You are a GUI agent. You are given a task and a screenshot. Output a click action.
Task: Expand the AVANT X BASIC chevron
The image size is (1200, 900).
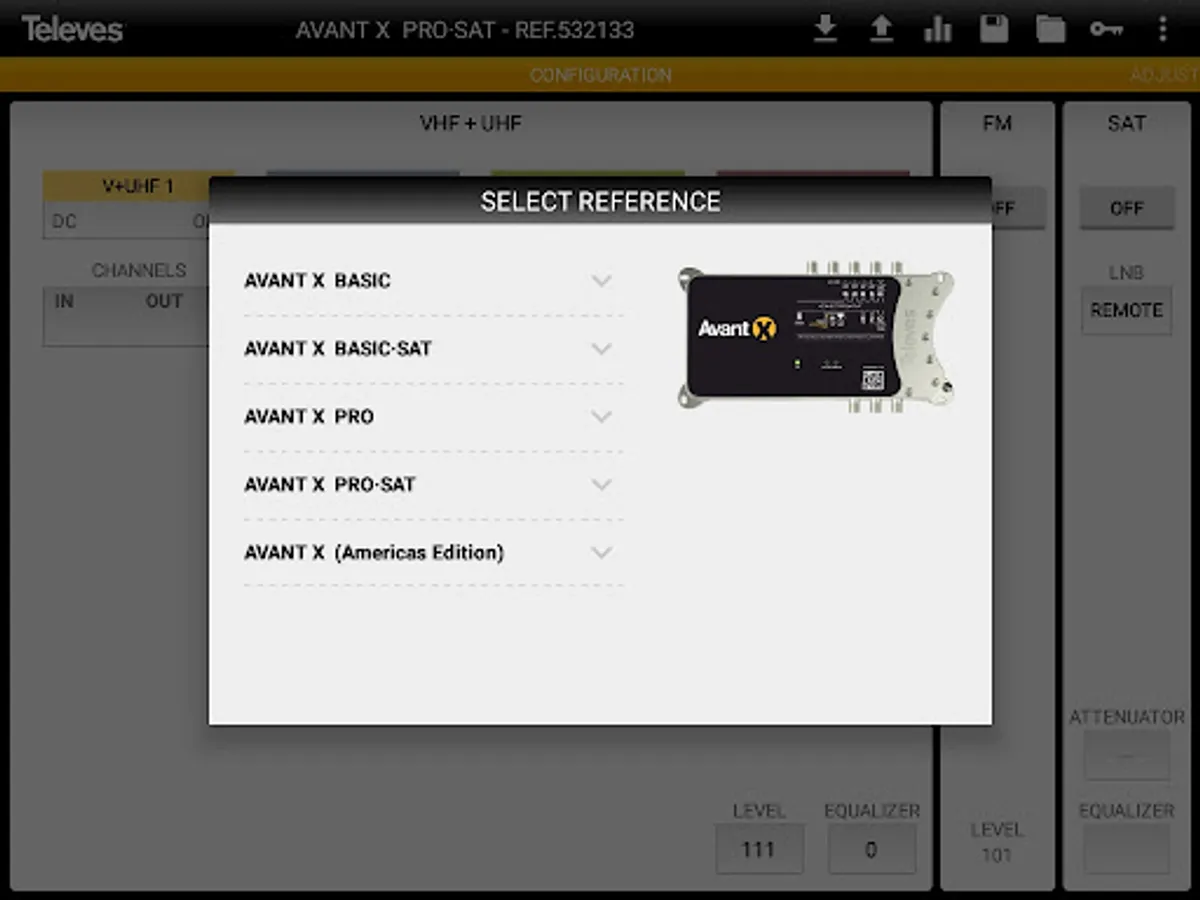601,281
